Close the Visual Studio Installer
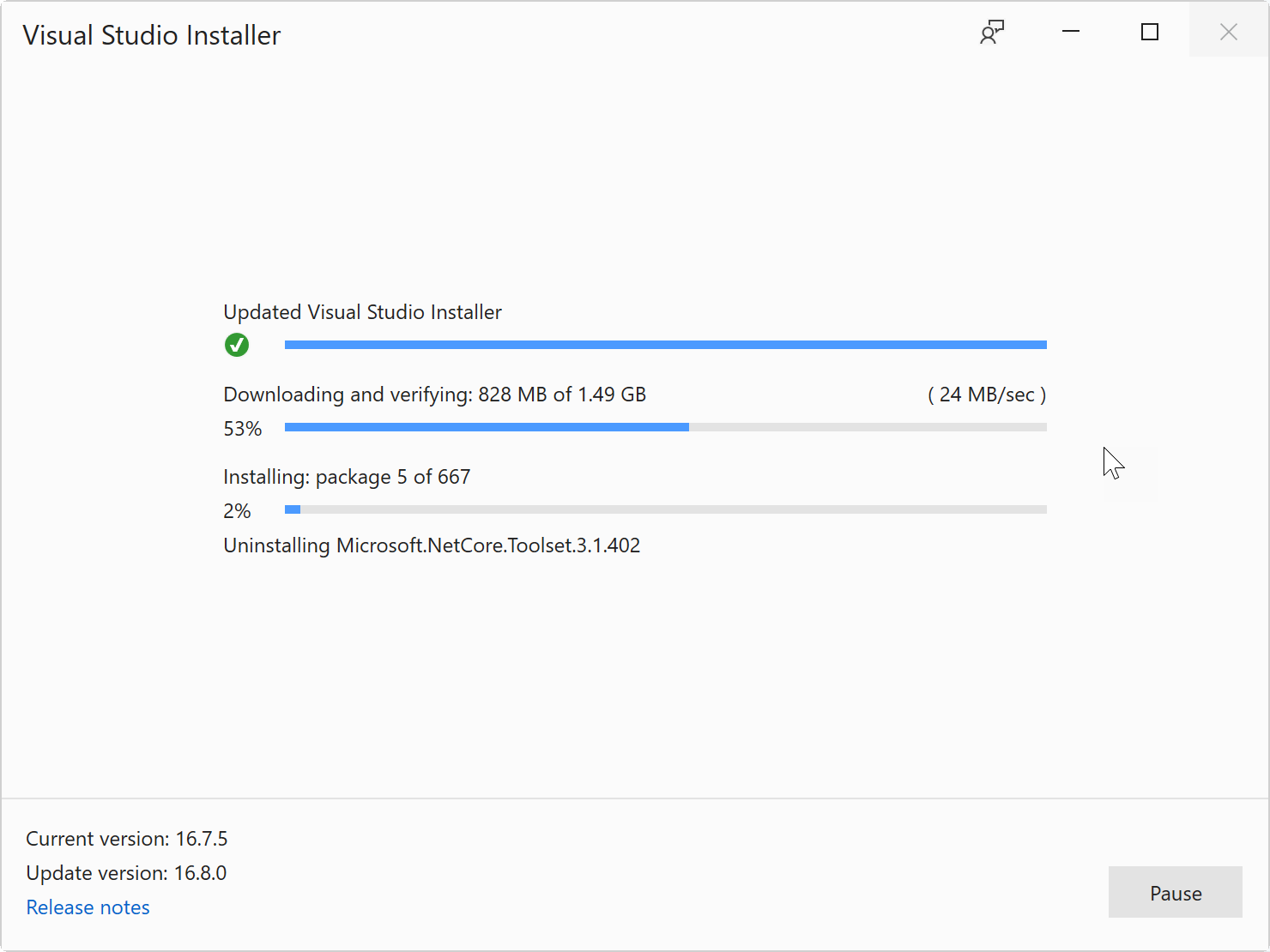 click(1228, 32)
